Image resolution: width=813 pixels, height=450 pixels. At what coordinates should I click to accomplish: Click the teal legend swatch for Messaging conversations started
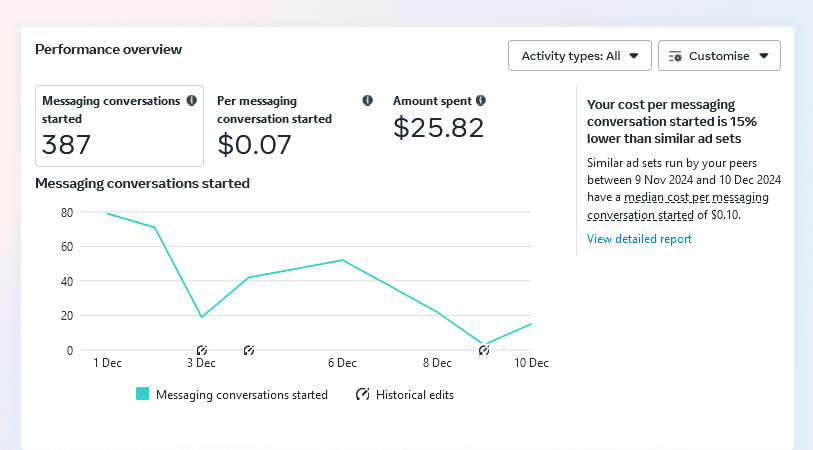[x=143, y=394]
